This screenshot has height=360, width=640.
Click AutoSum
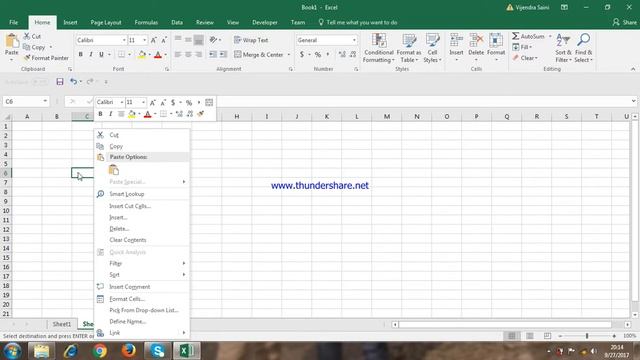(529, 36)
